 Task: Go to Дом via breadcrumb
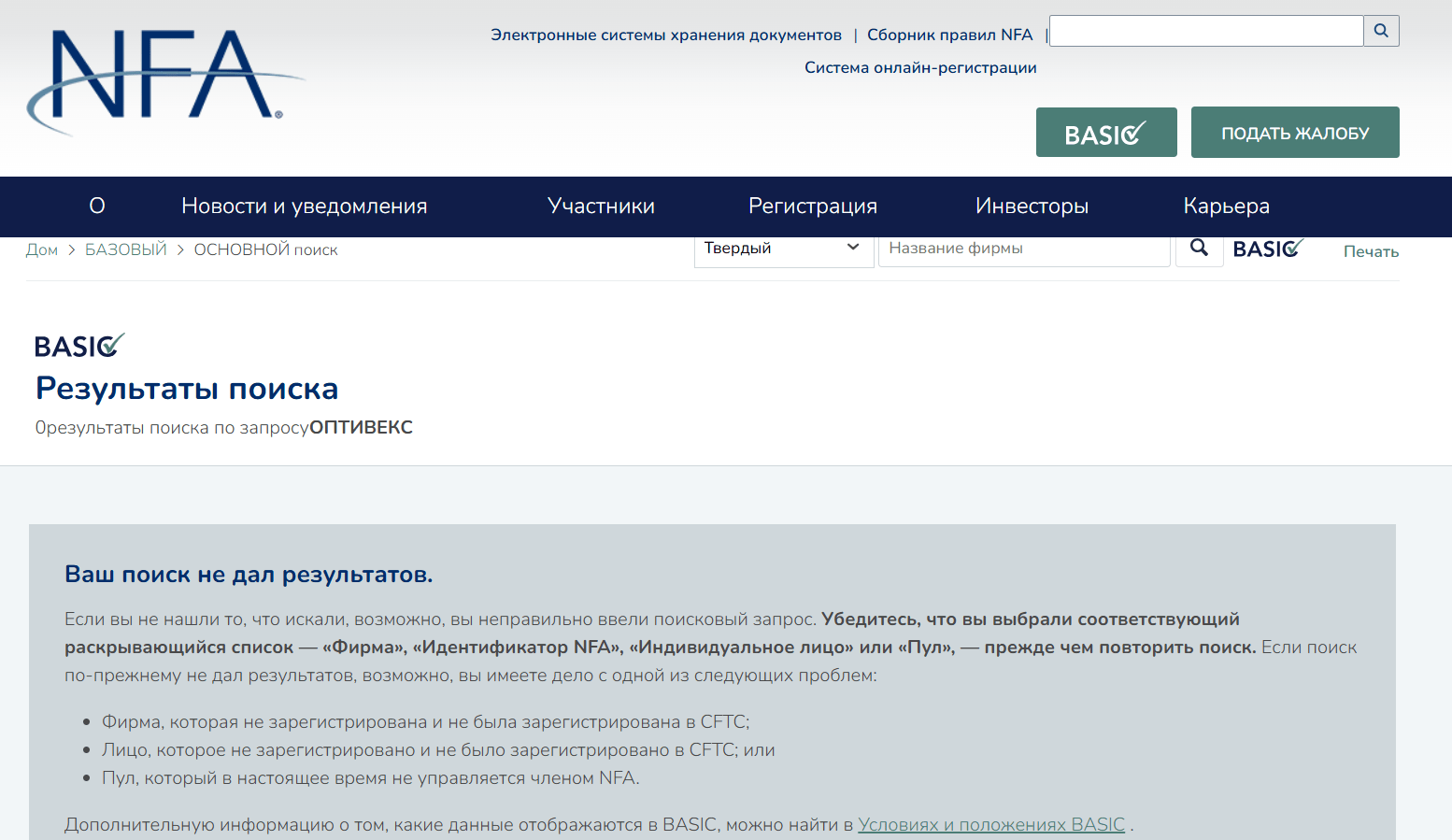[x=42, y=249]
